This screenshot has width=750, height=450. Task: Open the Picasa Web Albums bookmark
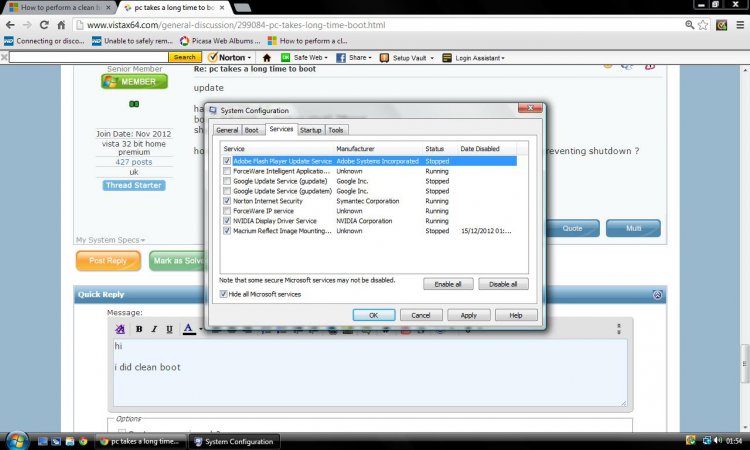[220, 41]
